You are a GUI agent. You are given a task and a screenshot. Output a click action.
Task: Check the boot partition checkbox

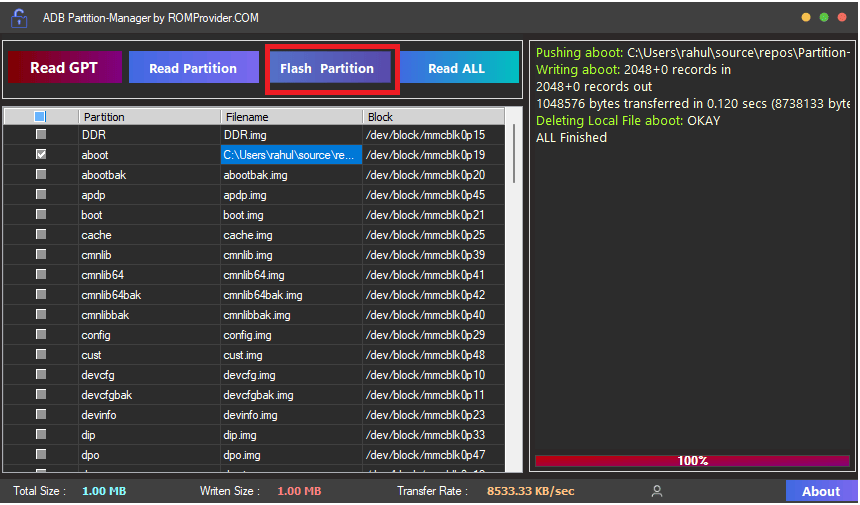pyautogui.click(x=41, y=214)
